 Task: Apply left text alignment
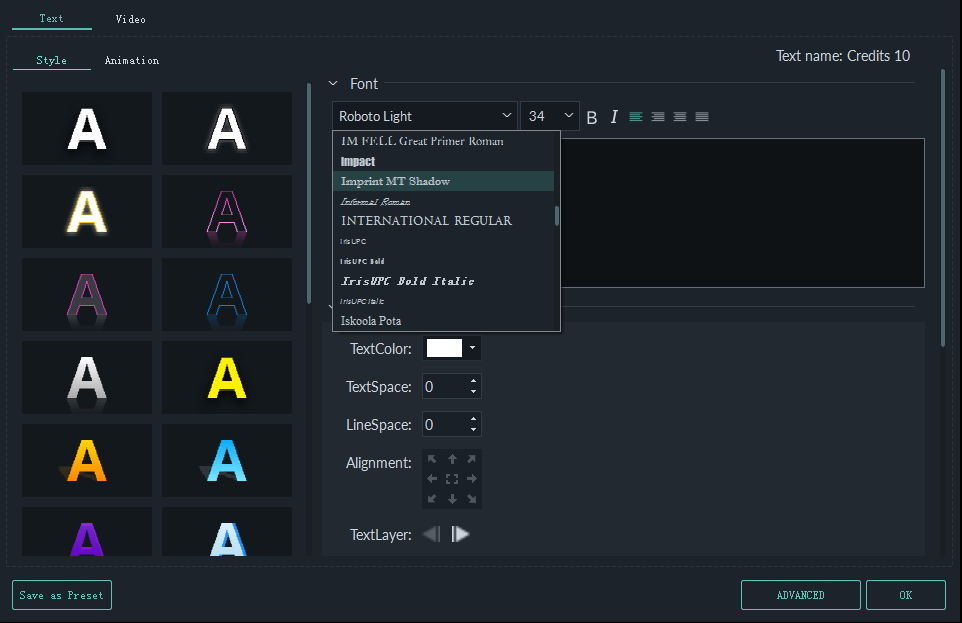(x=636, y=116)
